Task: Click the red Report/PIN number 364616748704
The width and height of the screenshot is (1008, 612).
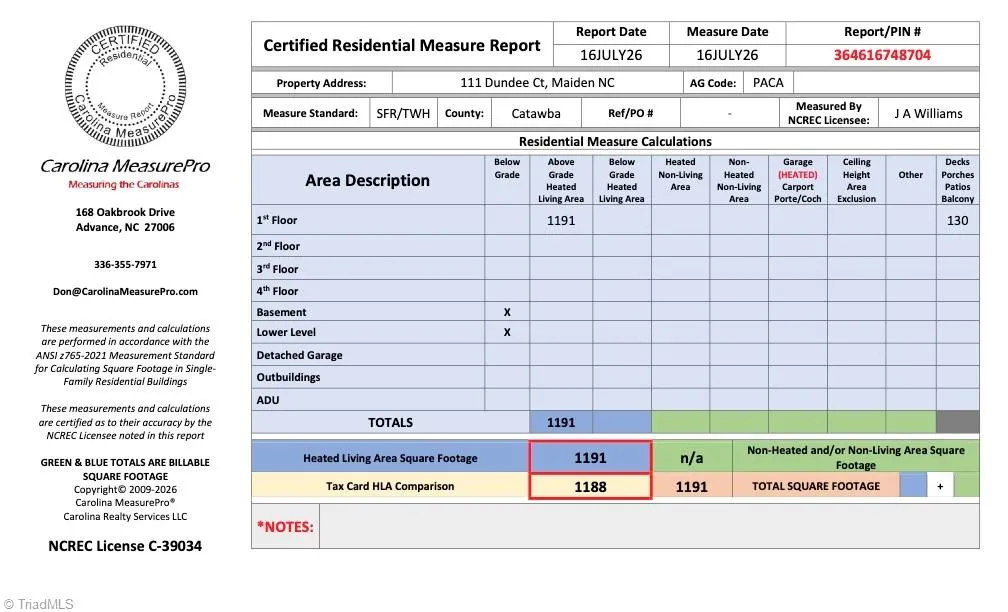Action: [882, 55]
